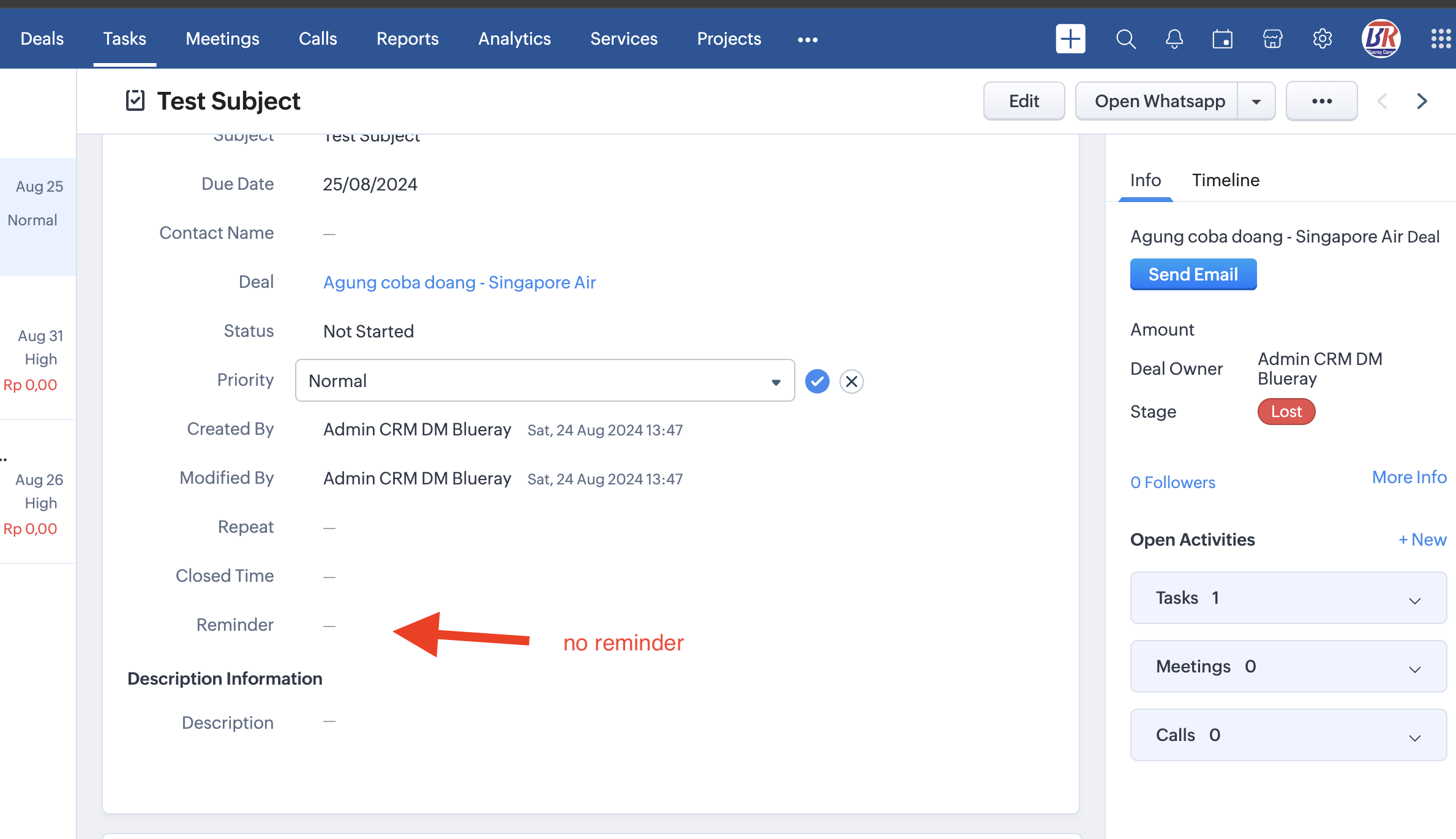Open the apps grid launcher icon
This screenshot has height=839, width=1456.
(x=1440, y=39)
